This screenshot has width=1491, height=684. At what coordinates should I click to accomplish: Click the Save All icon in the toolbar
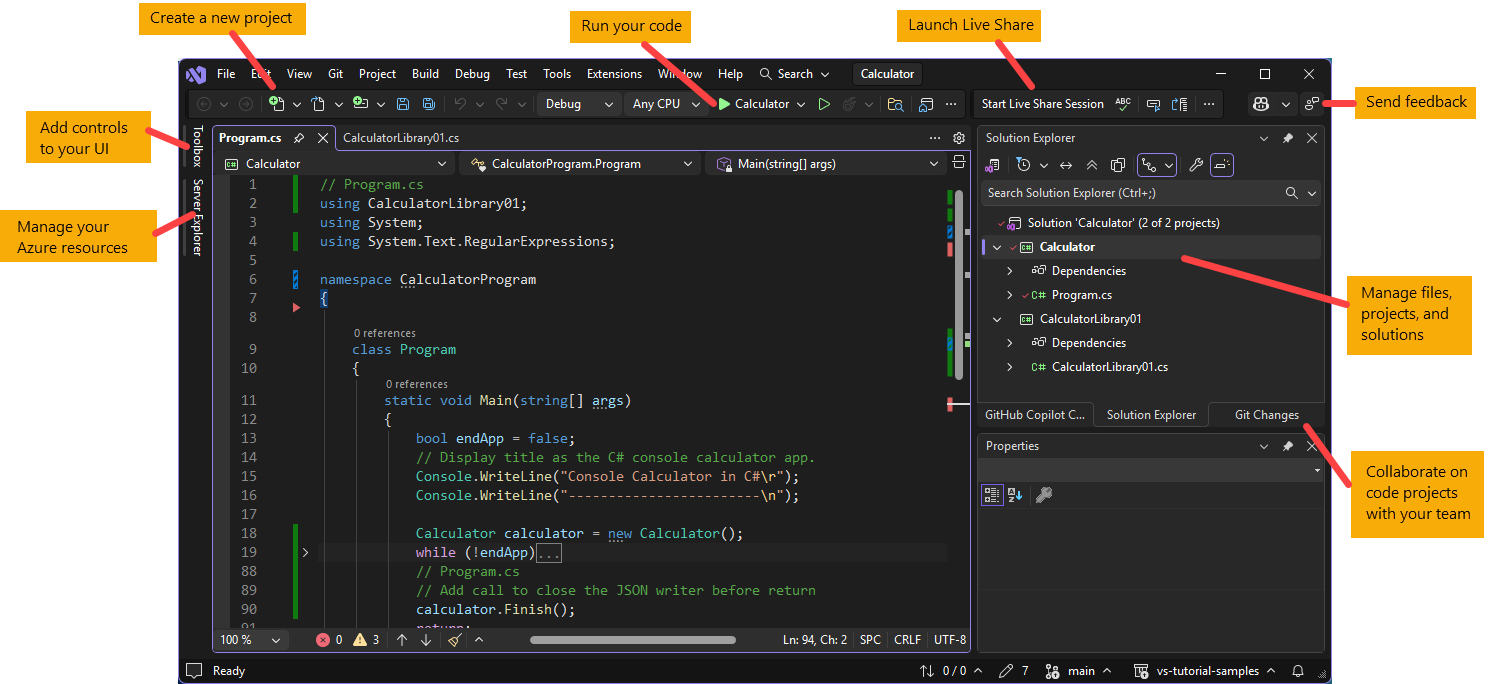pos(429,103)
